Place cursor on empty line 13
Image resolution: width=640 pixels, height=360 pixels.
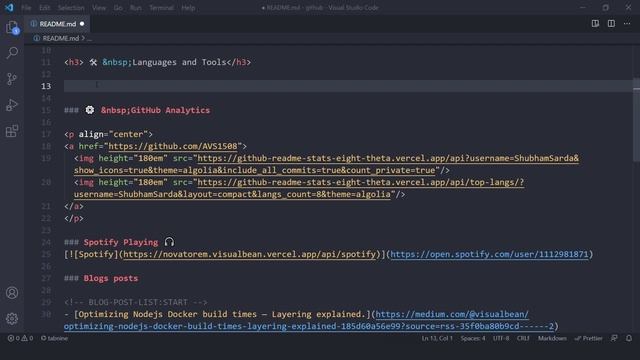point(348,86)
